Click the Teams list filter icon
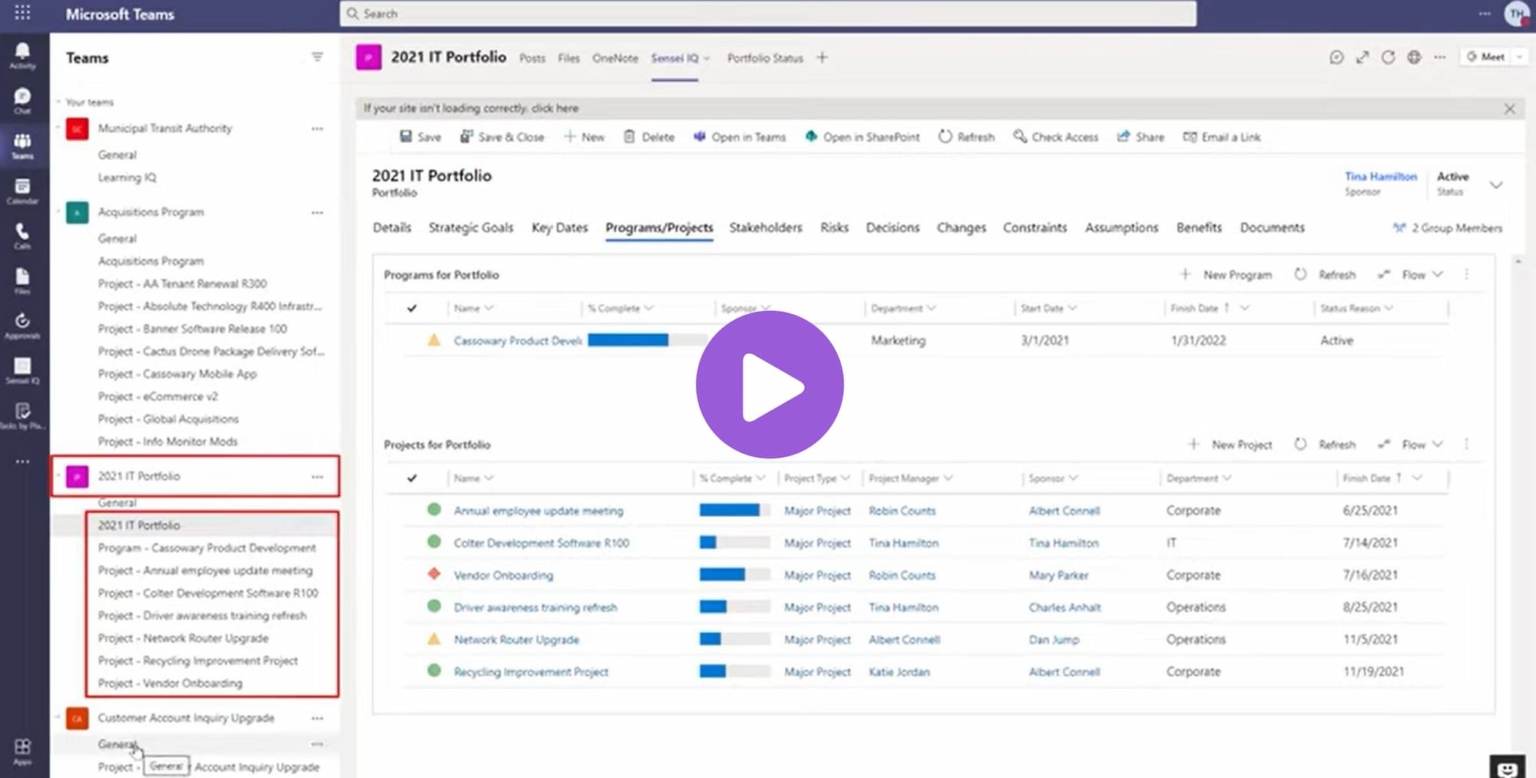Screen dimensions: 1536x778 click(317, 57)
